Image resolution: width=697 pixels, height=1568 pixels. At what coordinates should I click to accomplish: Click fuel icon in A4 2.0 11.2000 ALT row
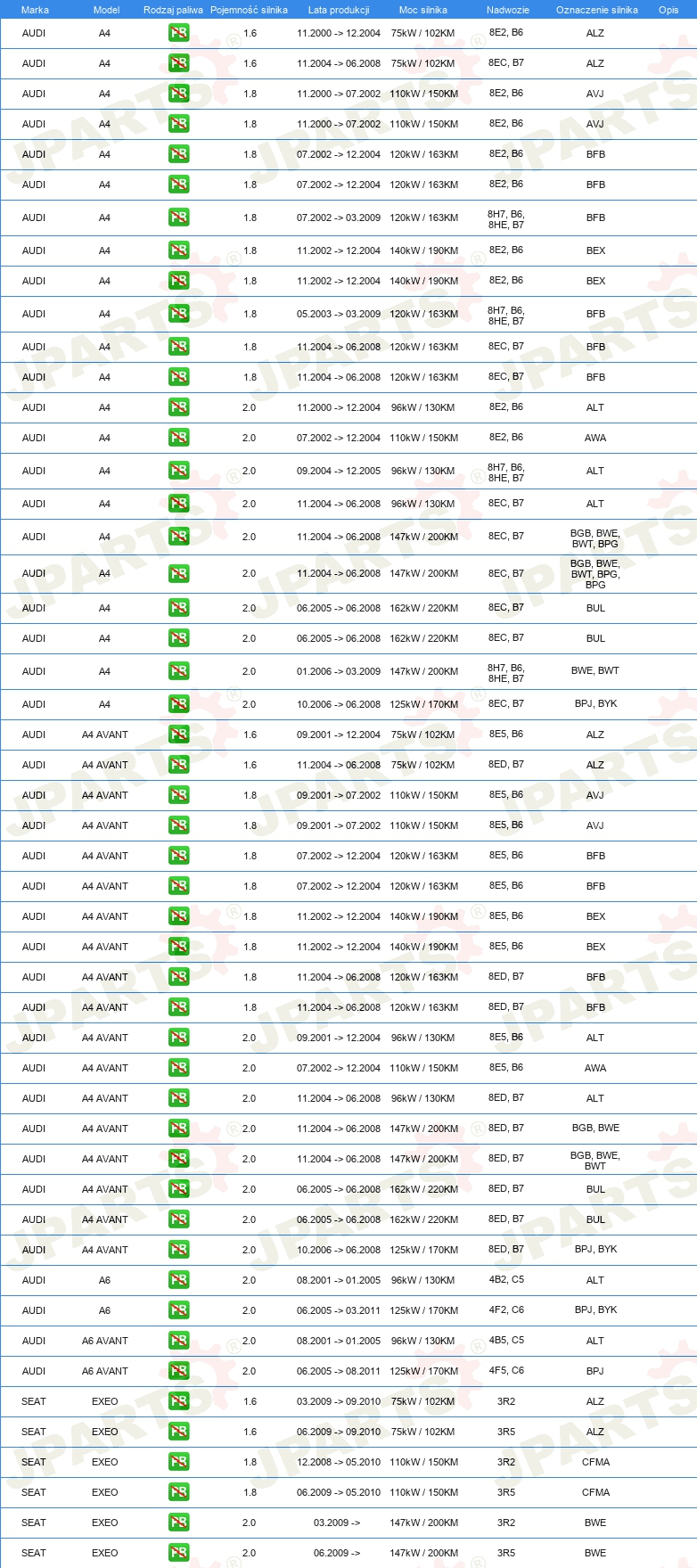(178, 407)
